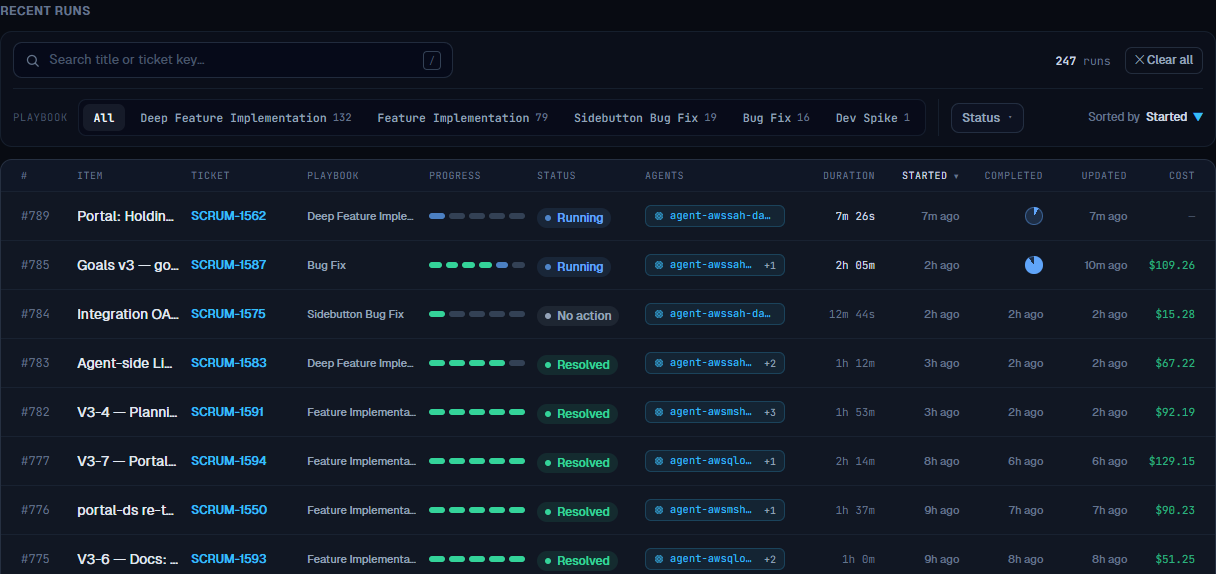Open ticket SCRUM-1587

228,265
